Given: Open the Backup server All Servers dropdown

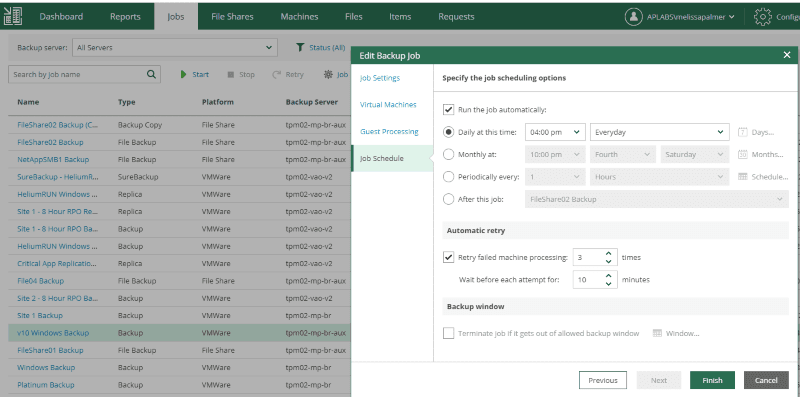Looking at the screenshot, I should point(174,47).
